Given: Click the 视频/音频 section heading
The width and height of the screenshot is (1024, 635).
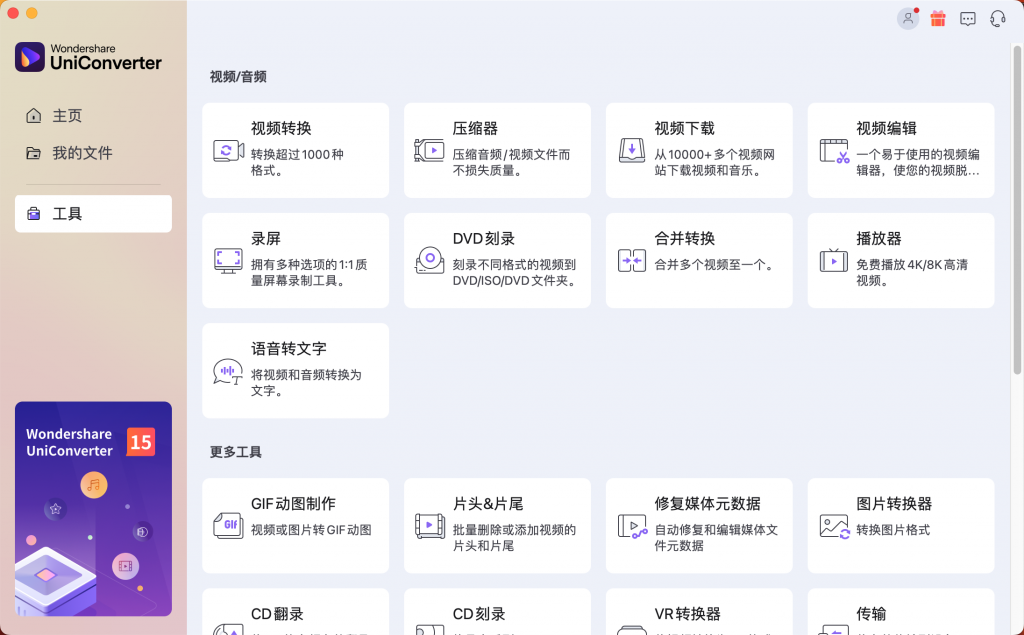Looking at the screenshot, I should (x=238, y=76).
